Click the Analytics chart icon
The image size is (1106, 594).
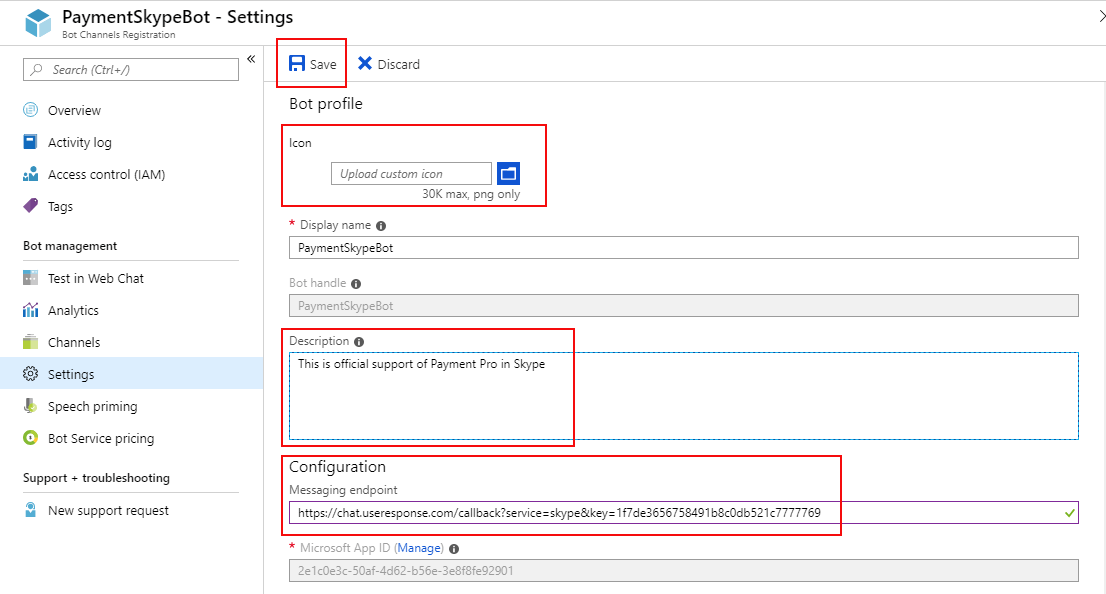30,310
